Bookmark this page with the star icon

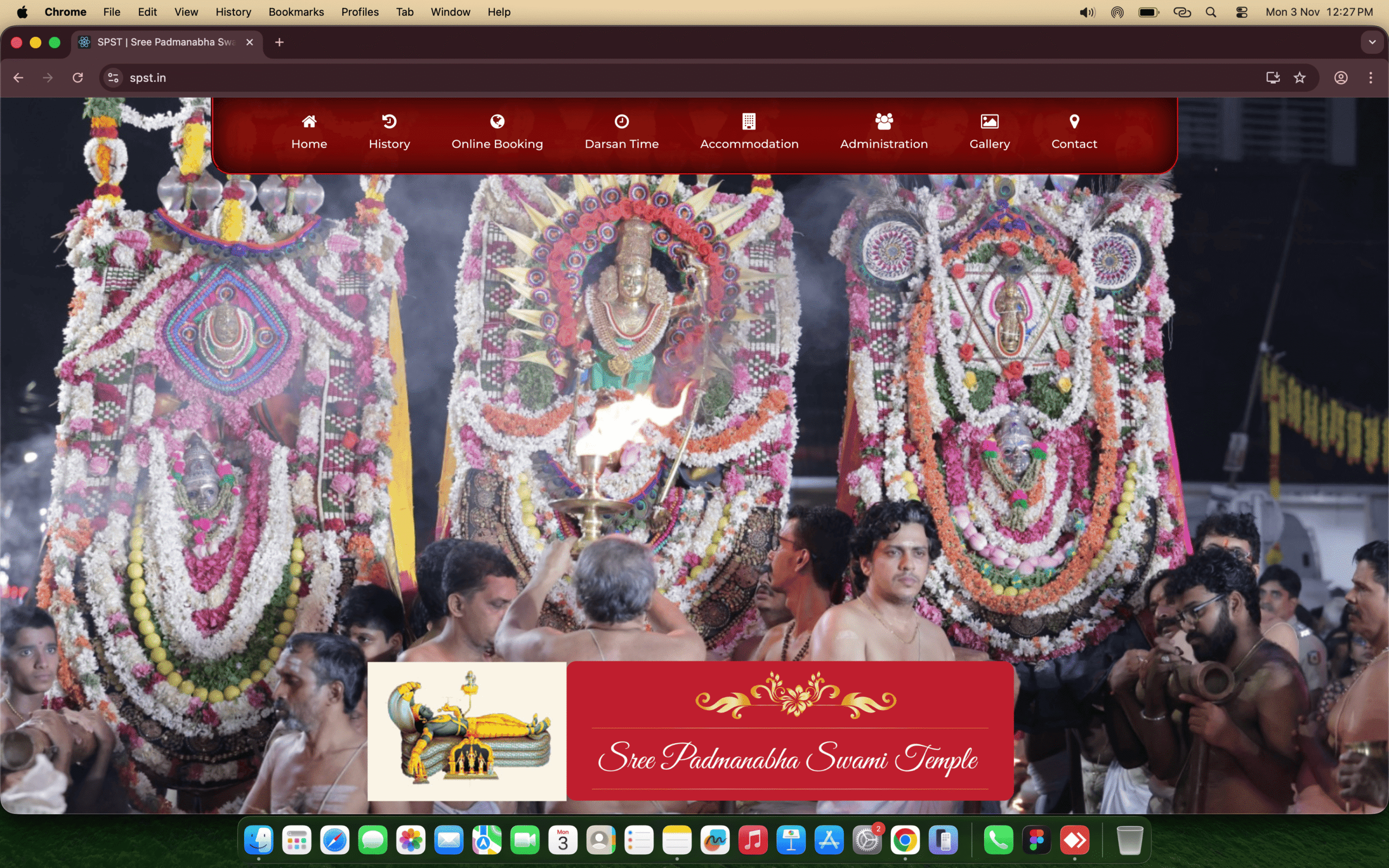[1300, 78]
